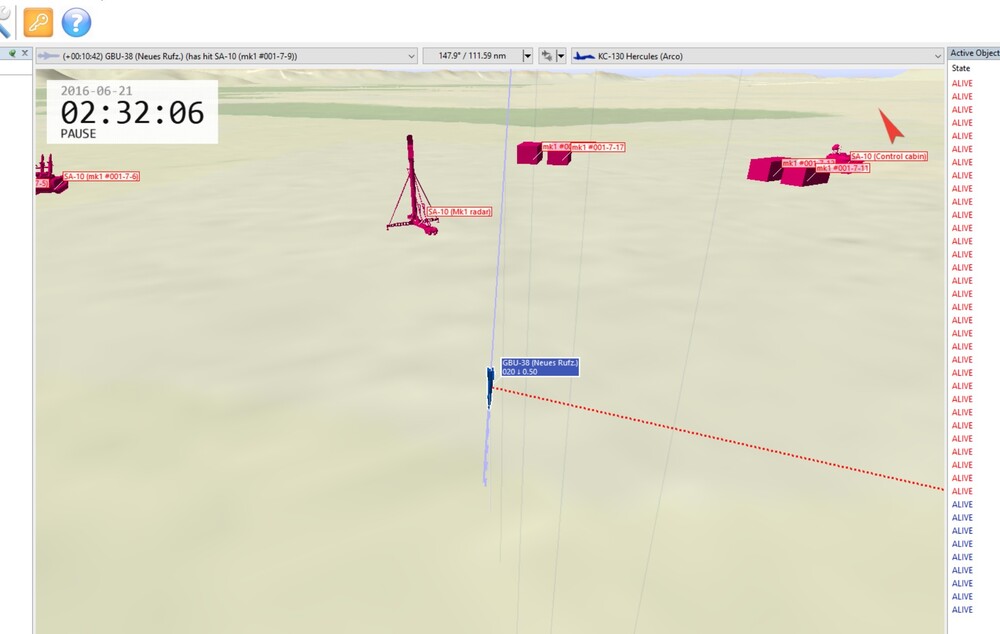
Task: Click the 02:32:06 clock overlay
Action: click(132, 113)
